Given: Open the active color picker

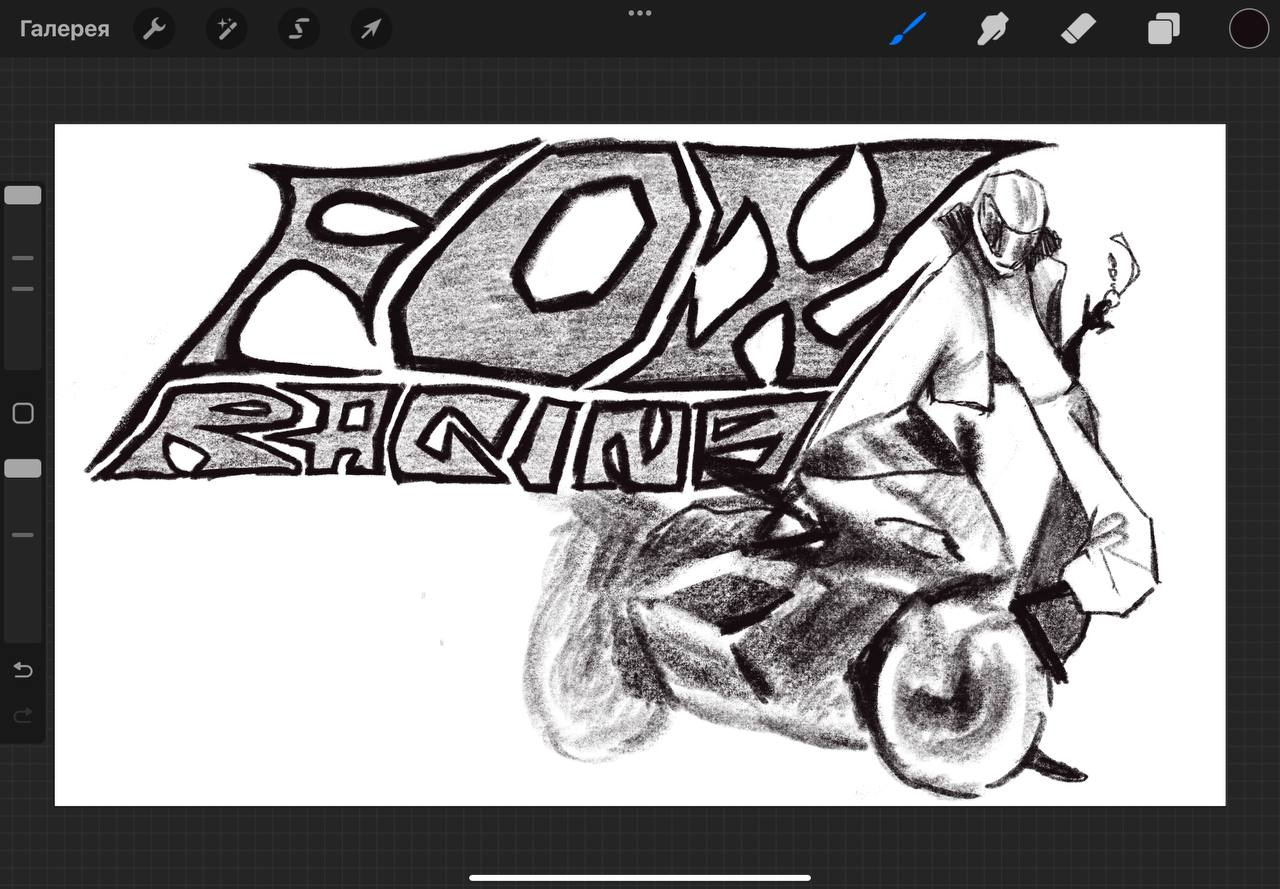Looking at the screenshot, I should 1248,29.
